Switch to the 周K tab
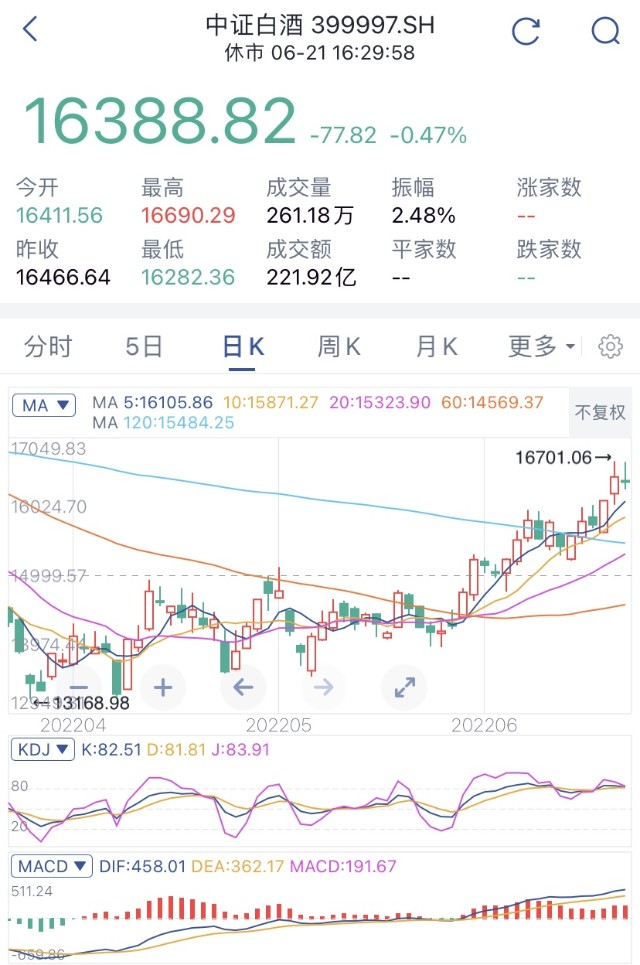 point(339,347)
